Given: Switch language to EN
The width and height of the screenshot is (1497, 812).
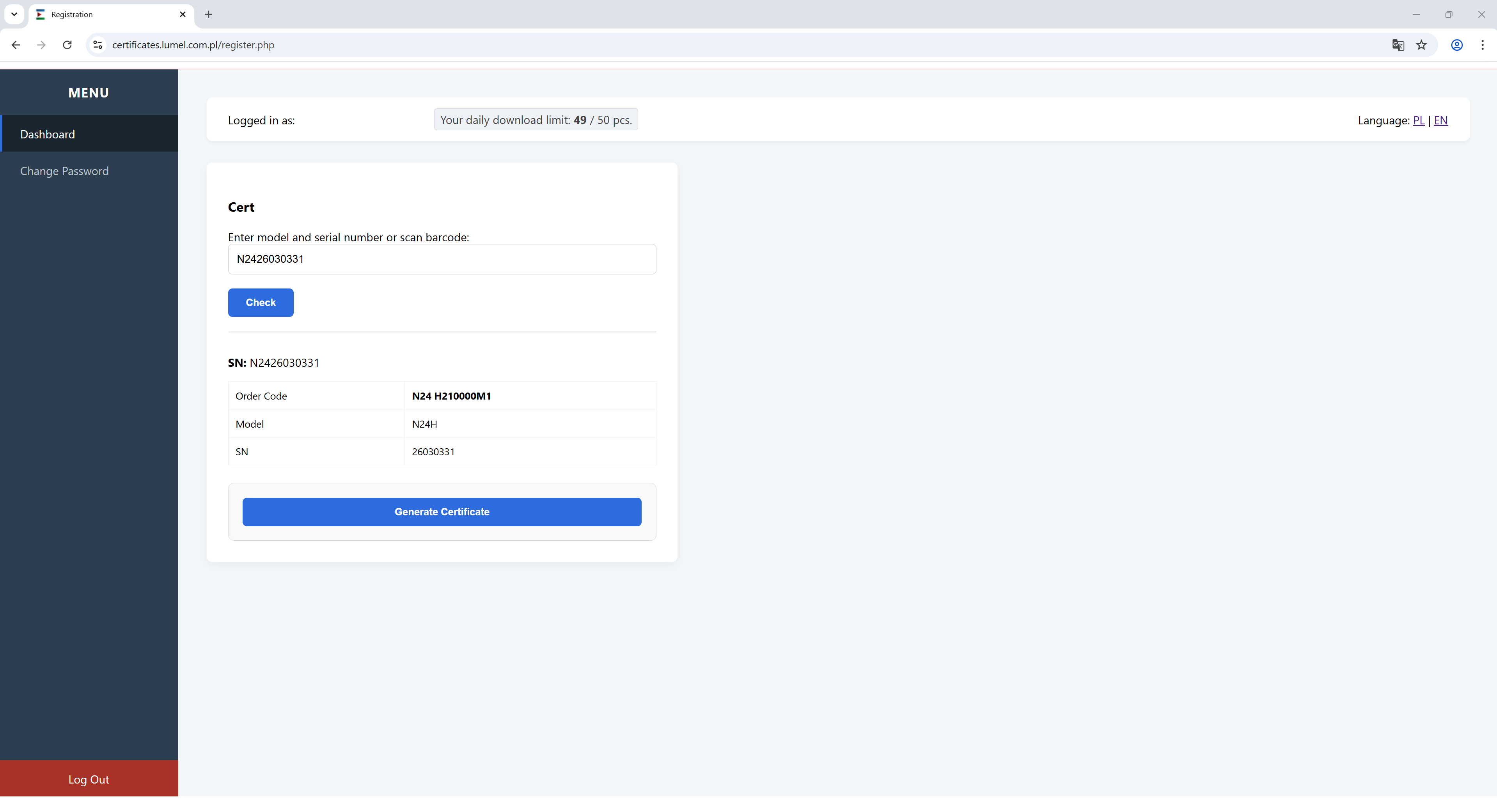Looking at the screenshot, I should (x=1440, y=120).
